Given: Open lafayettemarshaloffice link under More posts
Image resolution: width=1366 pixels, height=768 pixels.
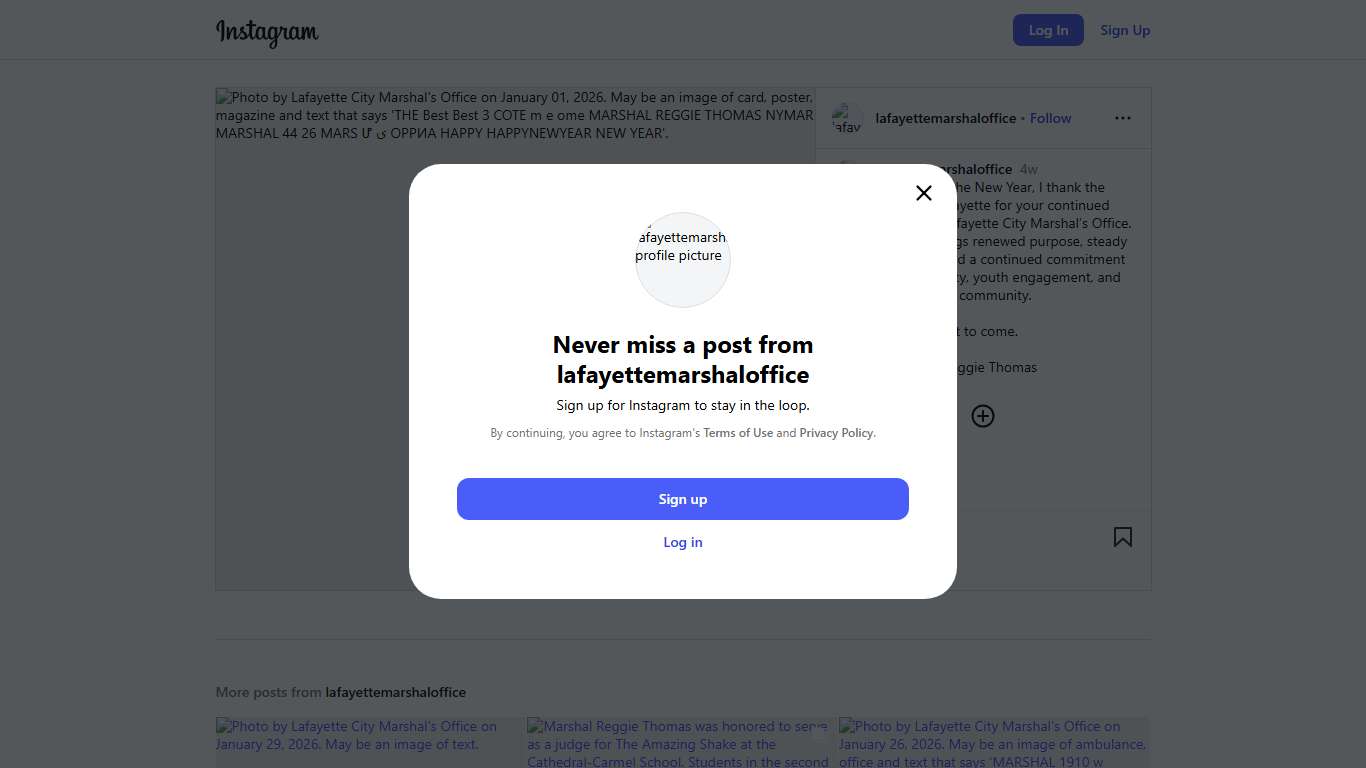Looking at the screenshot, I should pyautogui.click(x=395, y=692).
